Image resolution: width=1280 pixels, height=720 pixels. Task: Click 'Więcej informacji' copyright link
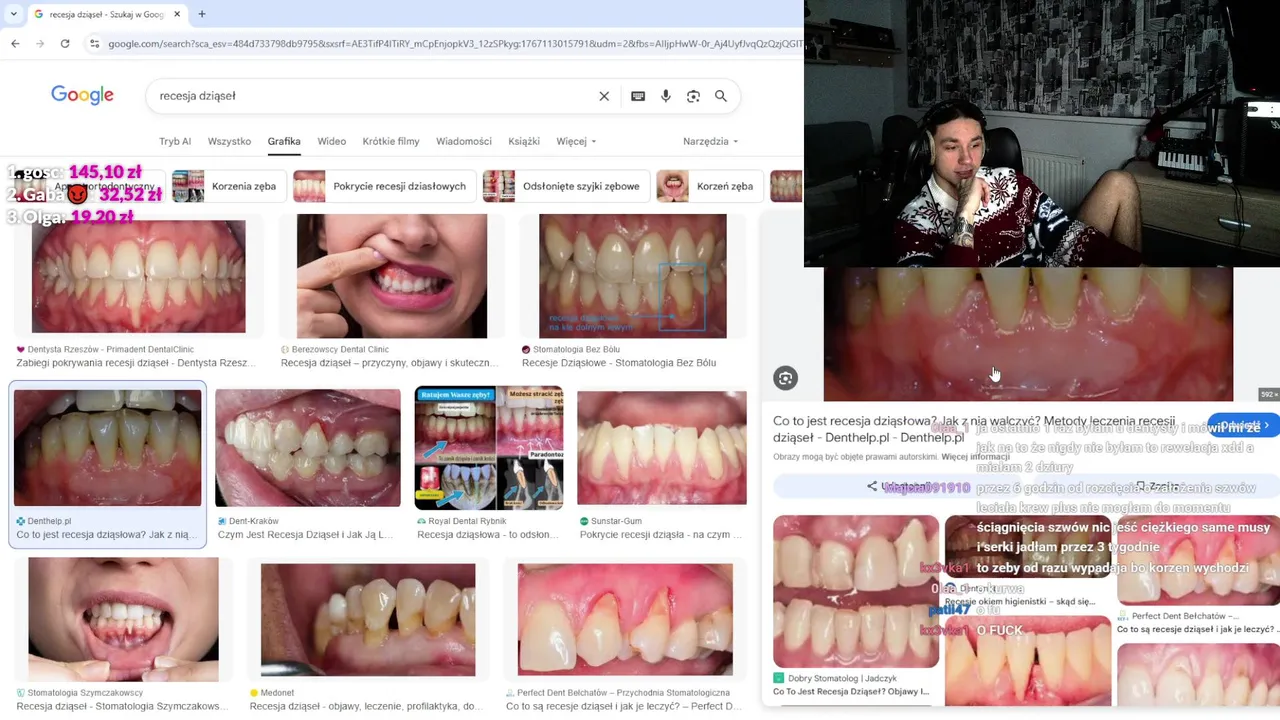[x=976, y=457]
